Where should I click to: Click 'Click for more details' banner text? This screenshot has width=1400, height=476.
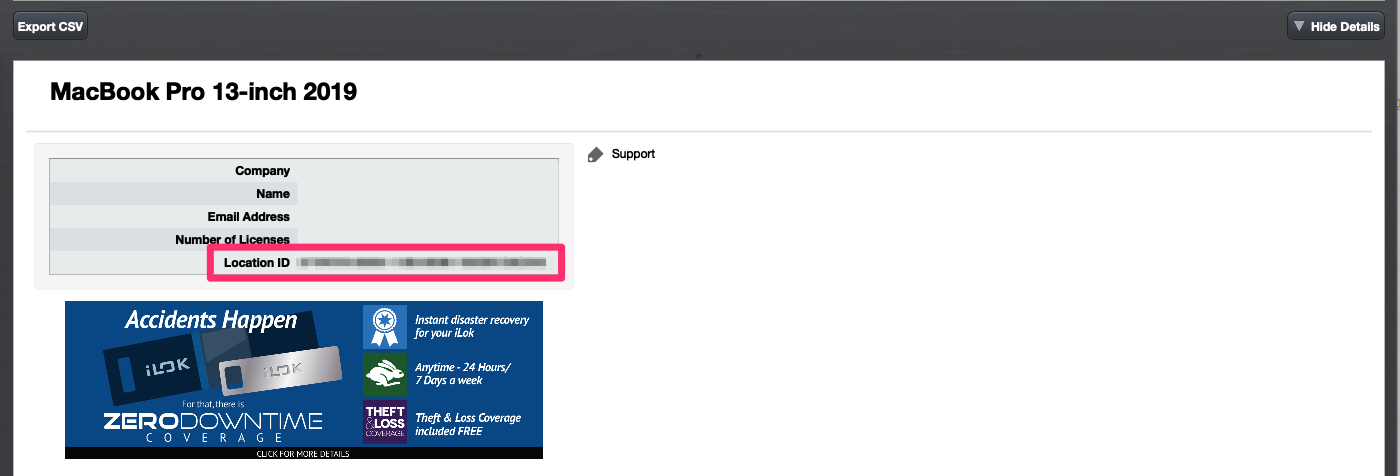(x=303, y=454)
